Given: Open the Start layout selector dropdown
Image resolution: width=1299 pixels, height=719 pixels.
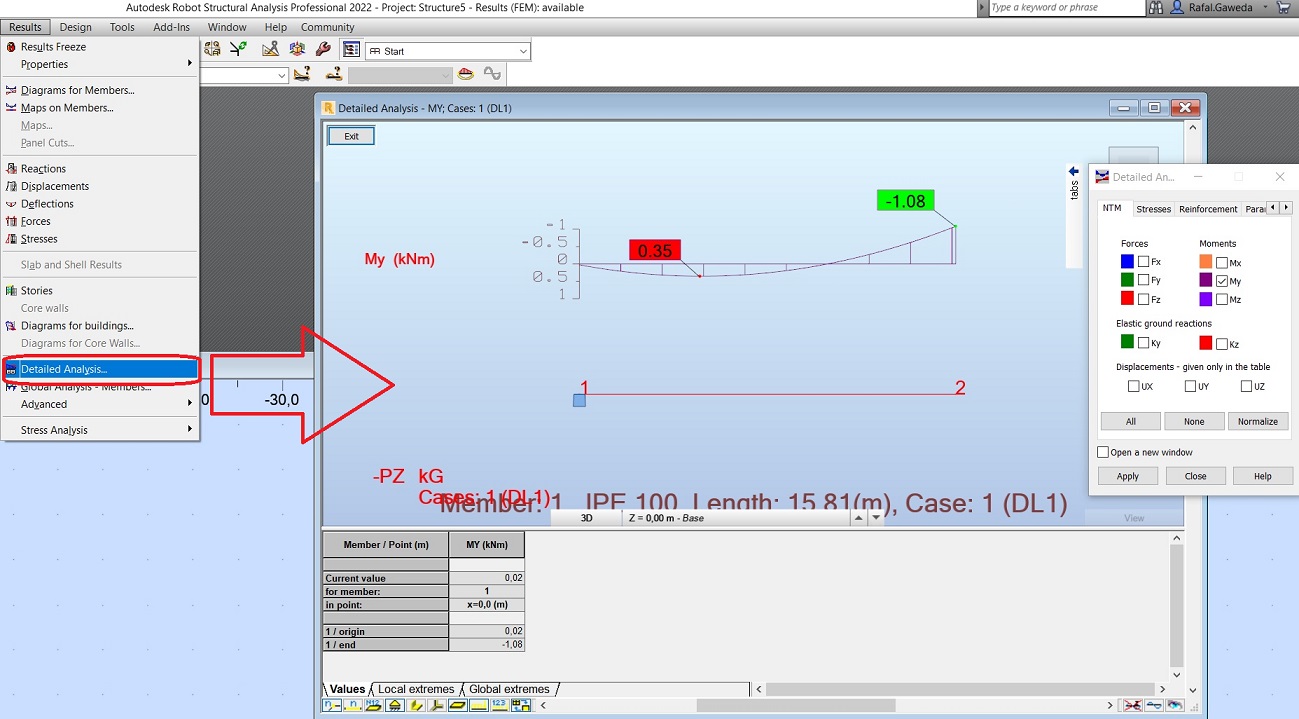Looking at the screenshot, I should 524,51.
